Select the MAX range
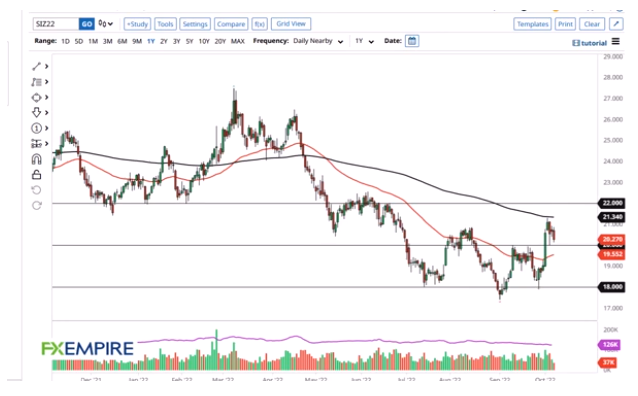638x396 pixels. coord(238,41)
